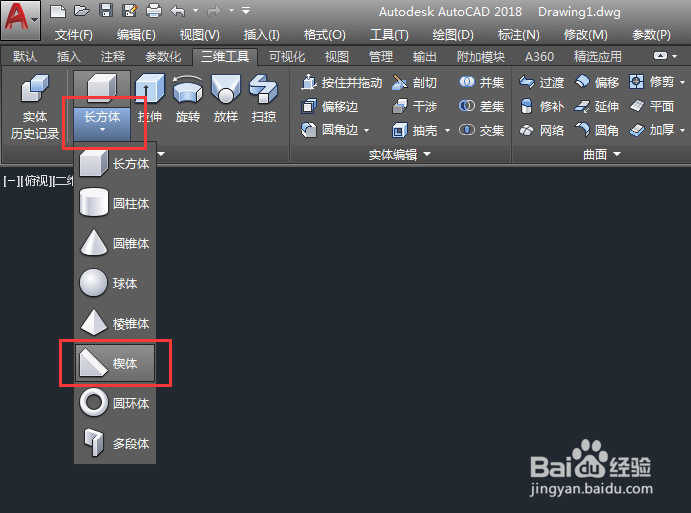The image size is (691, 513).
Task: Click the 修补 surface patch tool
Action: coord(542,106)
